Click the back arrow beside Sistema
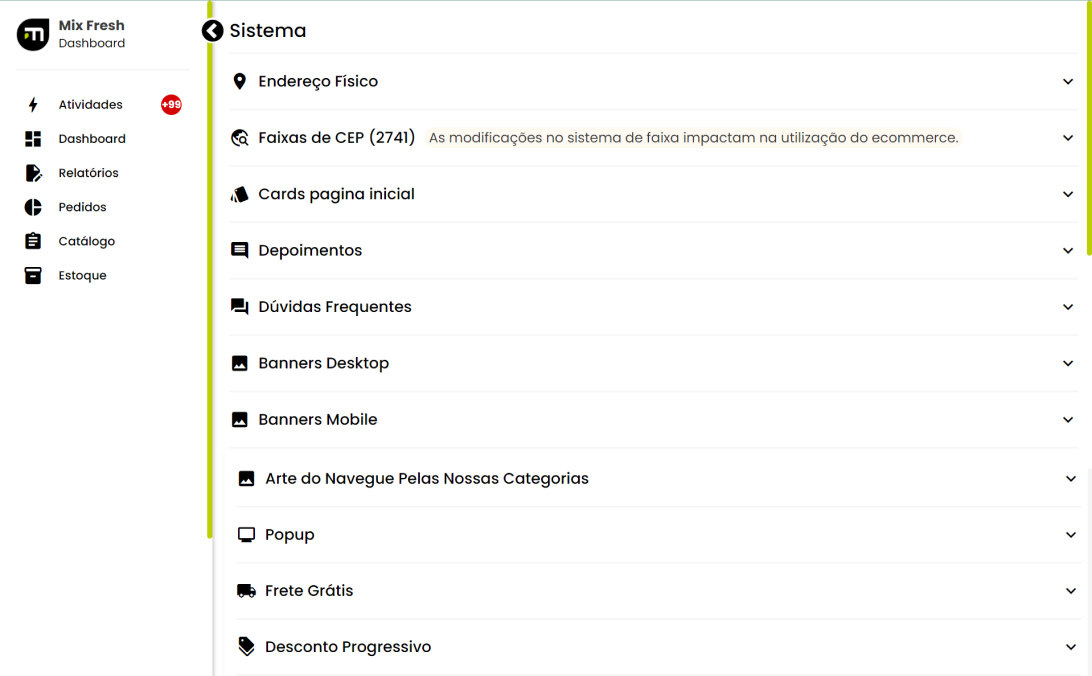The image size is (1092, 676). click(212, 31)
